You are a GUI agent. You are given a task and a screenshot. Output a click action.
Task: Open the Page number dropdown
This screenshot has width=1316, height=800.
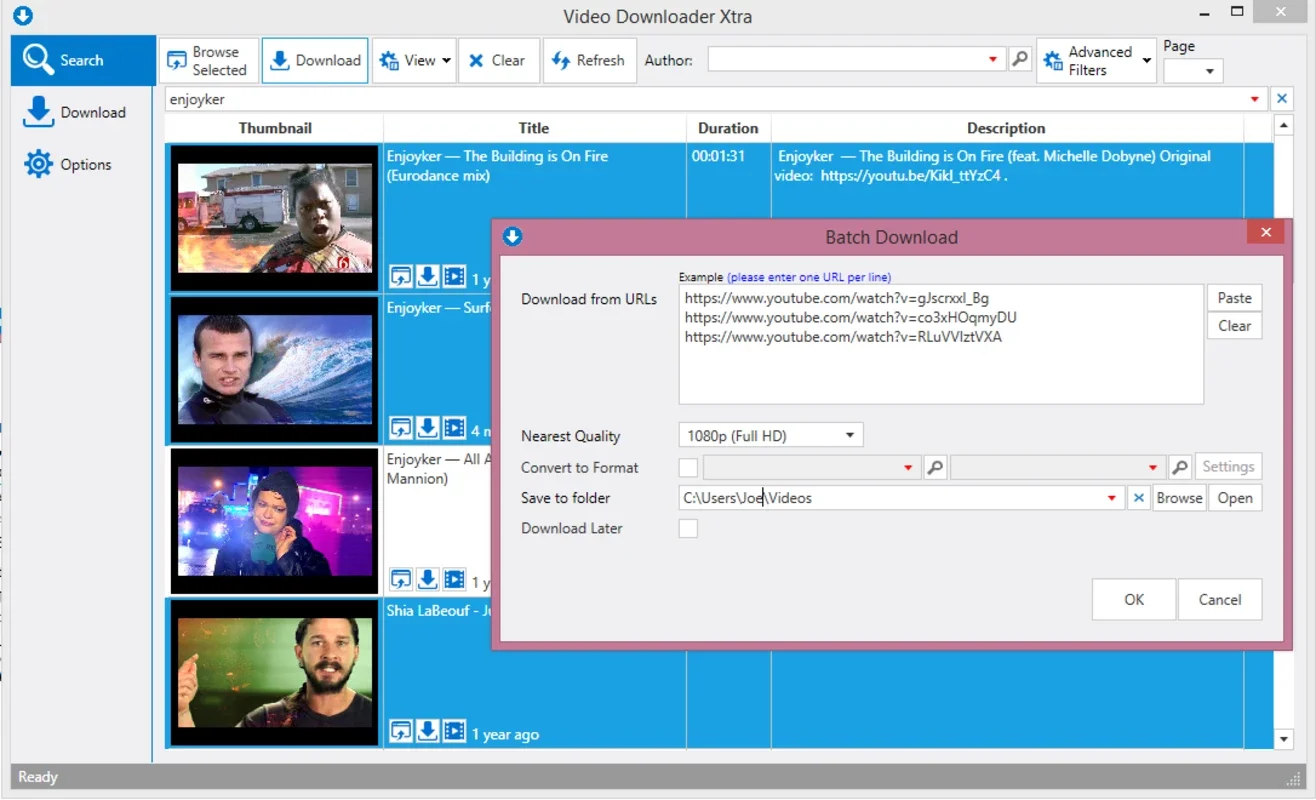click(1193, 71)
